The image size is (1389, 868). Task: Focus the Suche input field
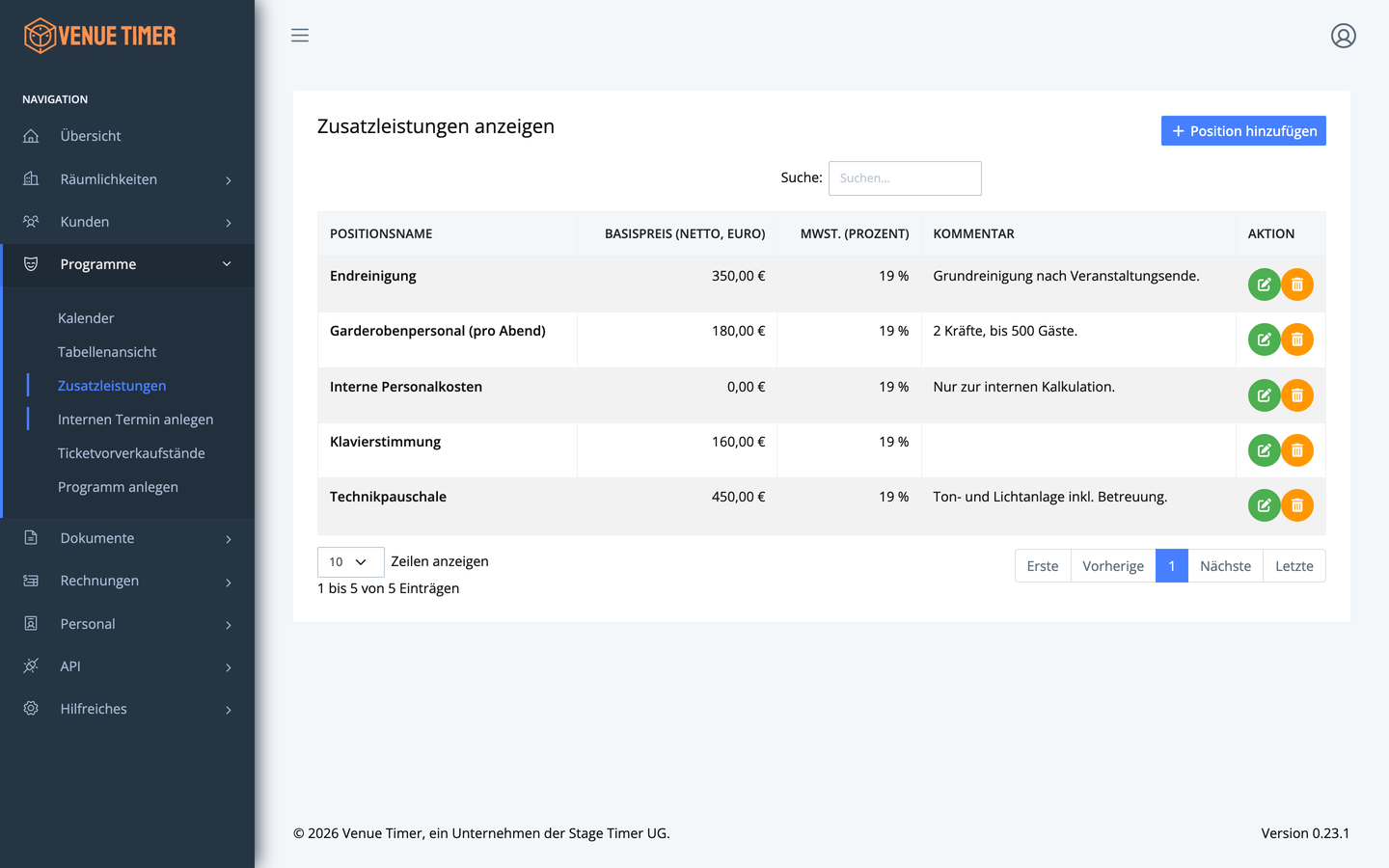(x=905, y=178)
